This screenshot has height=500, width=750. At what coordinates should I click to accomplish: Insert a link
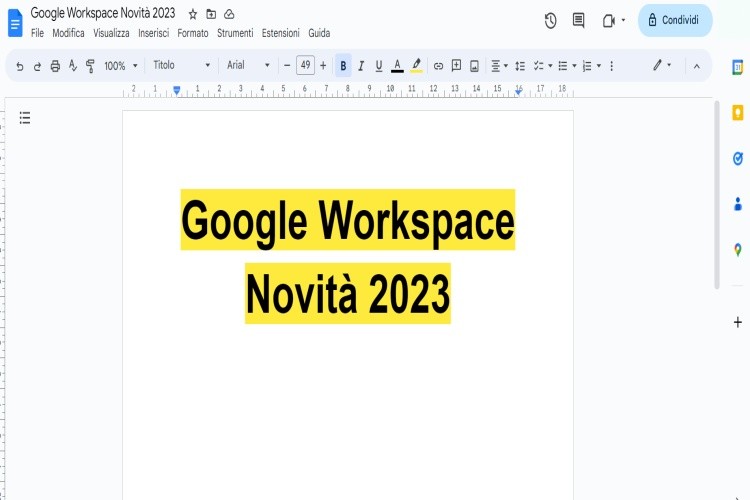(438, 66)
